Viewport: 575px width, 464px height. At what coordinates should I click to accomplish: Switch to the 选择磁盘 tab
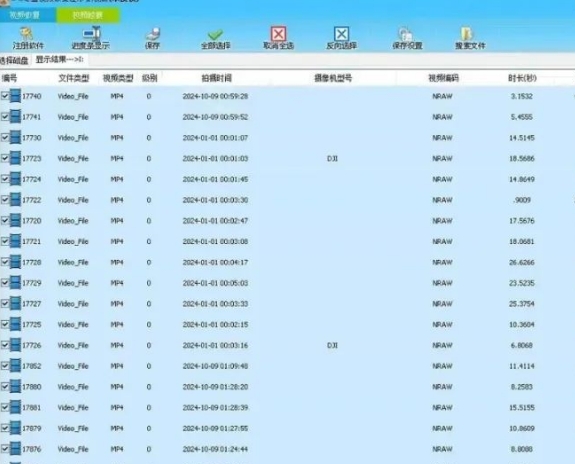14,60
